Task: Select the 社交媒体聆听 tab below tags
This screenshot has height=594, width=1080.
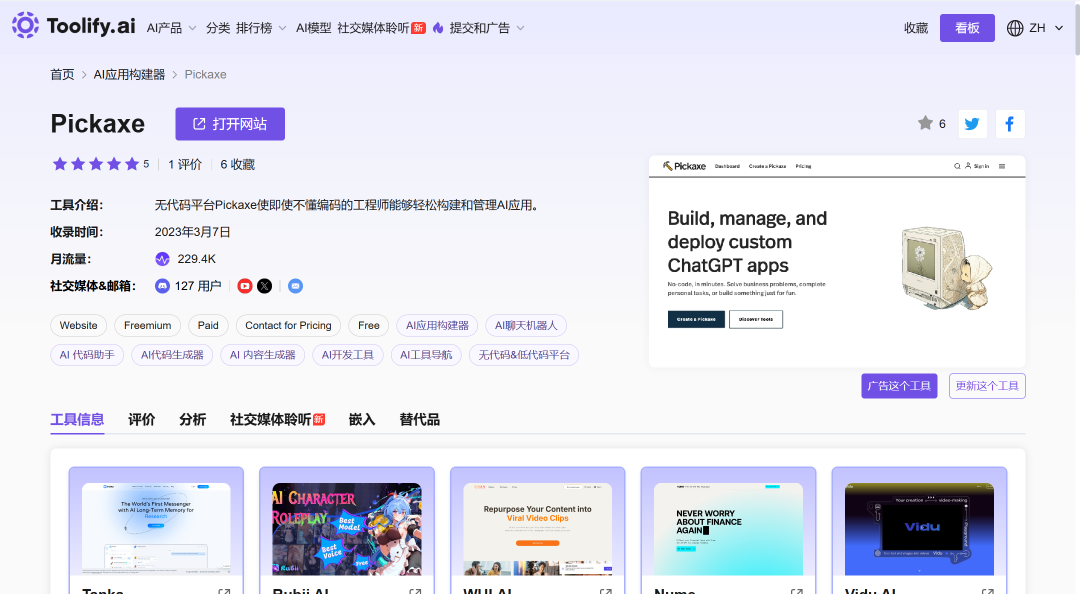Action: [277, 420]
